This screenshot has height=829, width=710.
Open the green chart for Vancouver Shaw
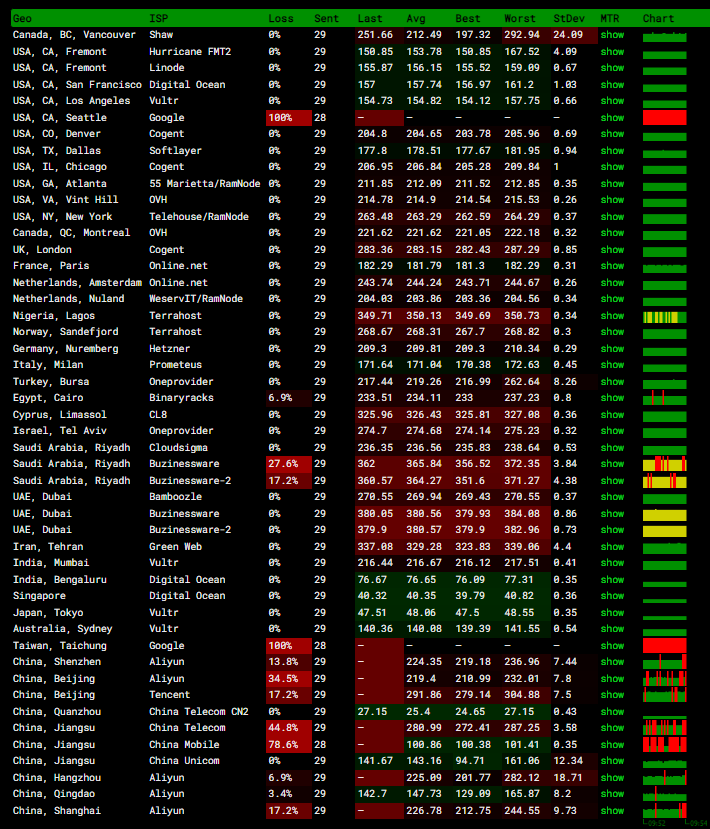click(x=665, y=36)
